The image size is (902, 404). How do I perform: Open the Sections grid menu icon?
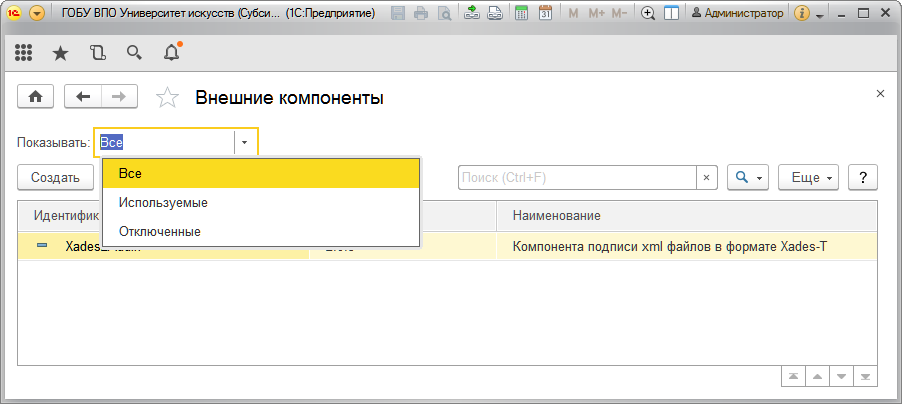[x=23, y=53]
